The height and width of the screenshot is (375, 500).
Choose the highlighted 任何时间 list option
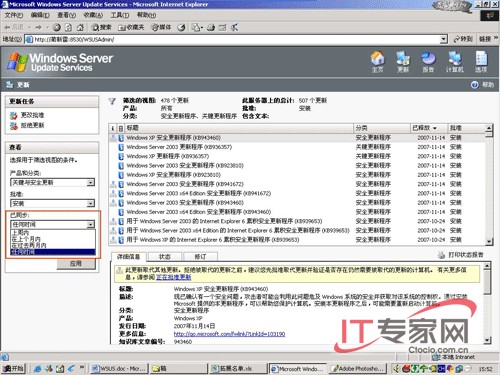[x=53, y=252]
